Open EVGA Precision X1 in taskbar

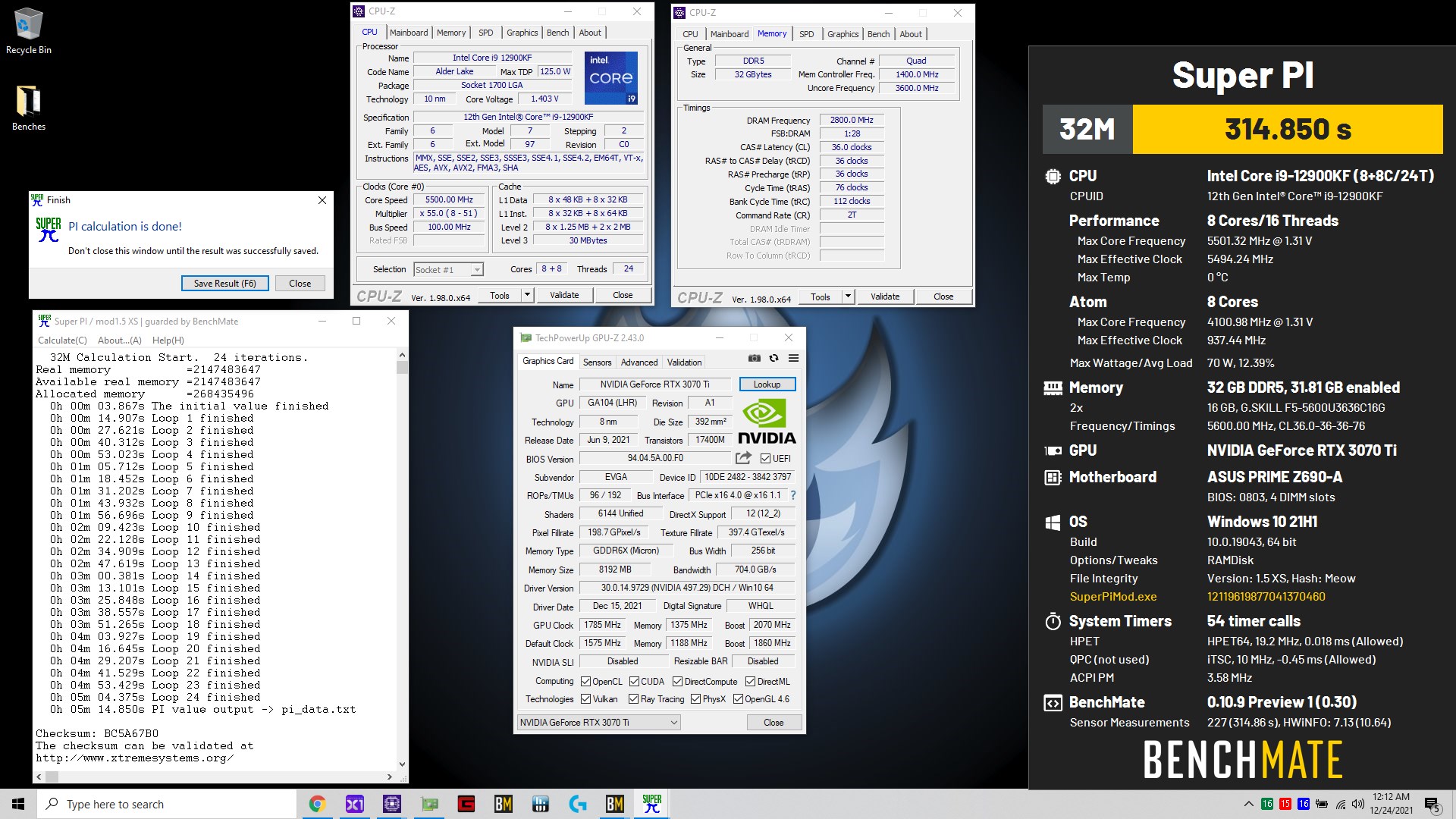pyautogui.click(x=354, y=804)
